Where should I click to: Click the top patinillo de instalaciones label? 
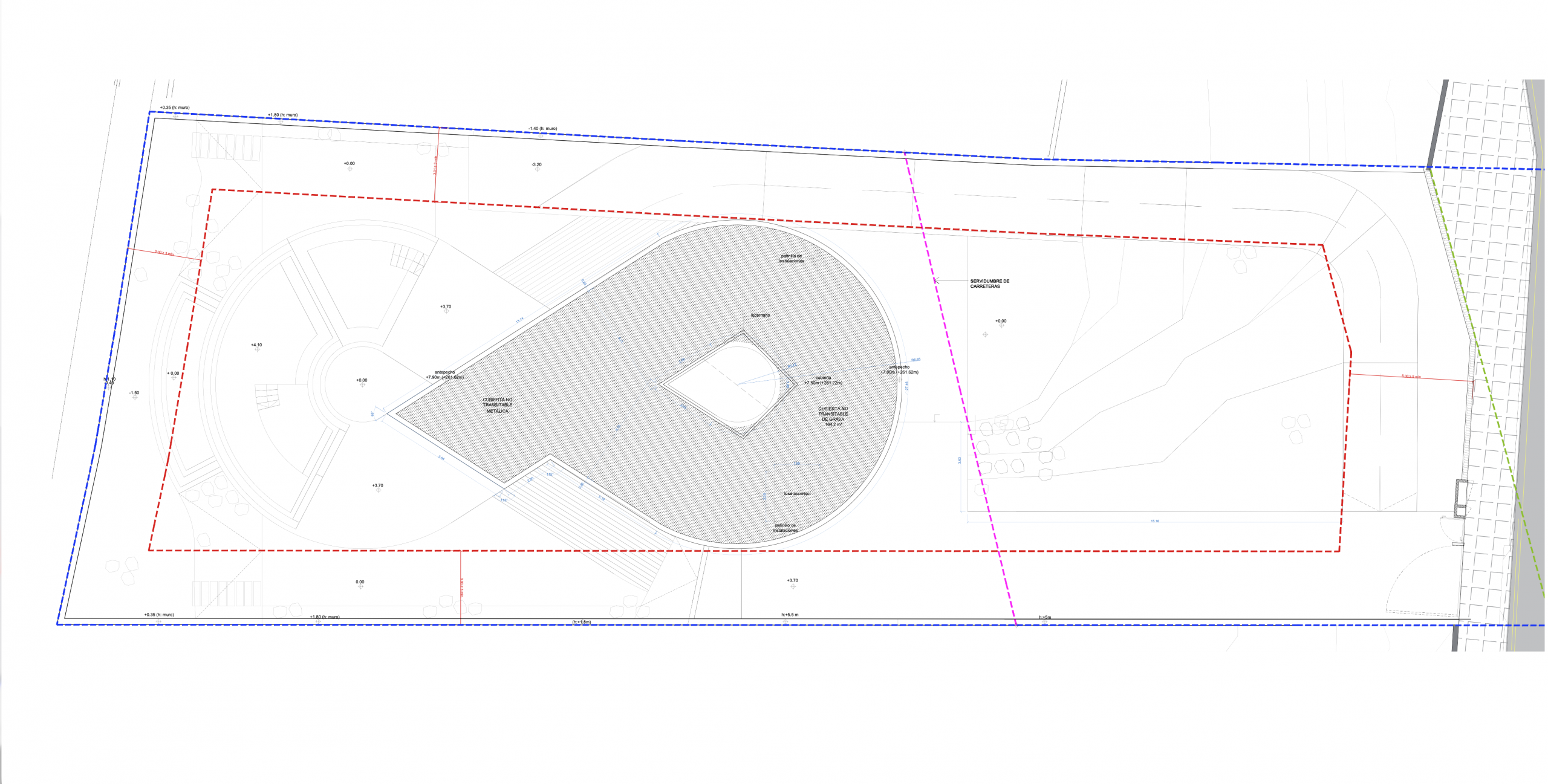pos(792,258)
